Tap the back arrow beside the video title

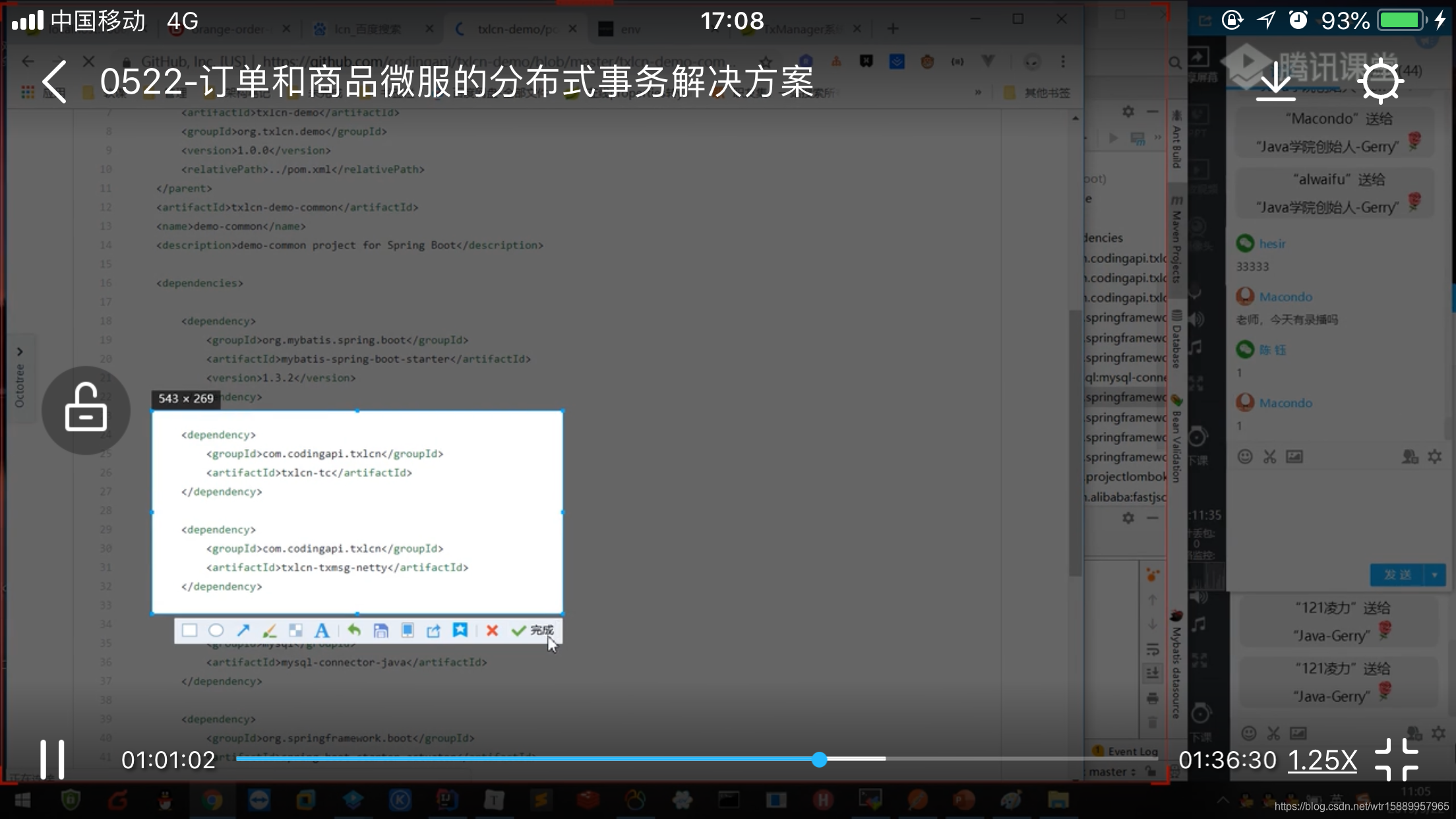point(54,82)
